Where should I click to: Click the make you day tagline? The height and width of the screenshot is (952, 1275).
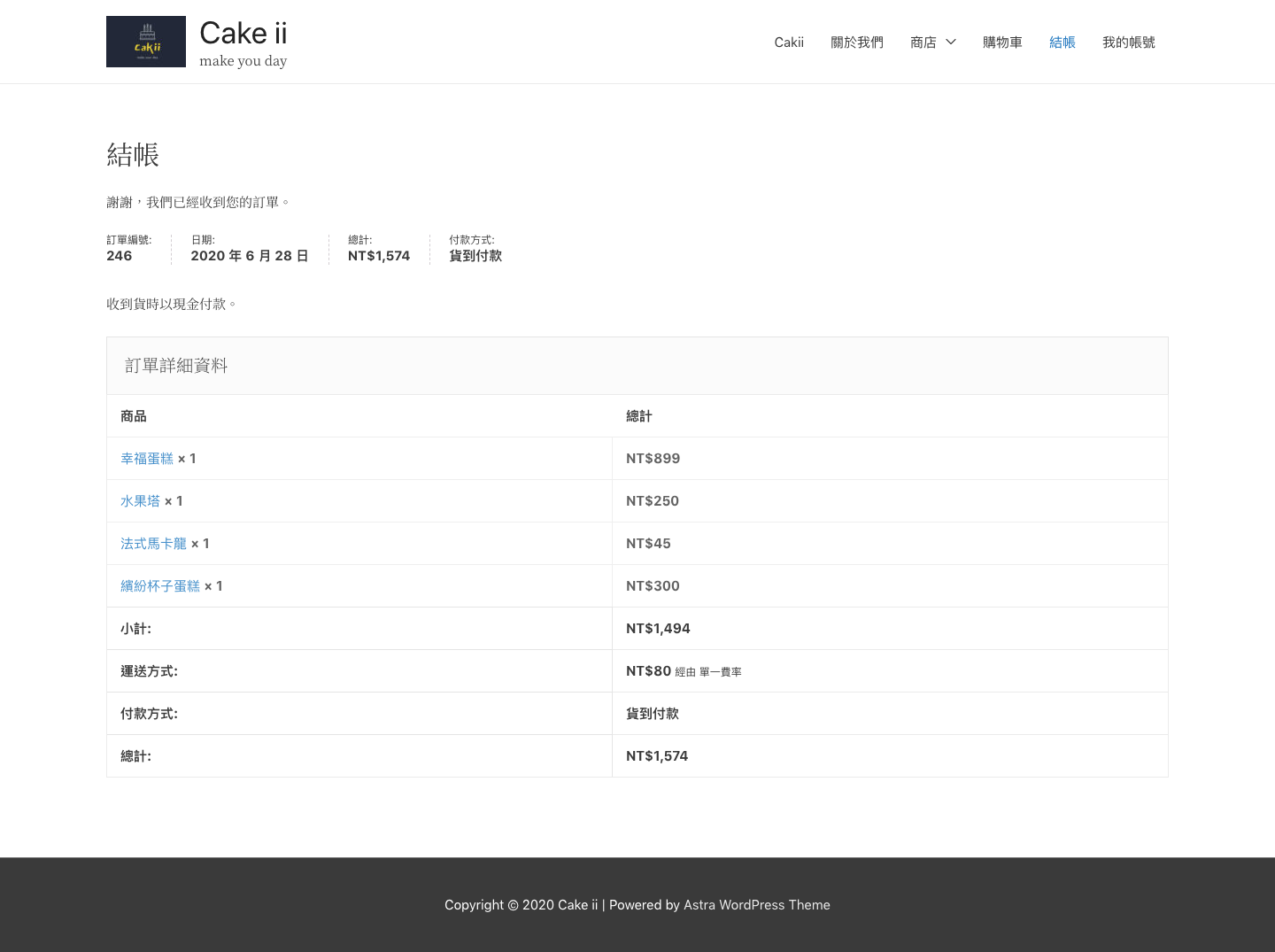243,61
